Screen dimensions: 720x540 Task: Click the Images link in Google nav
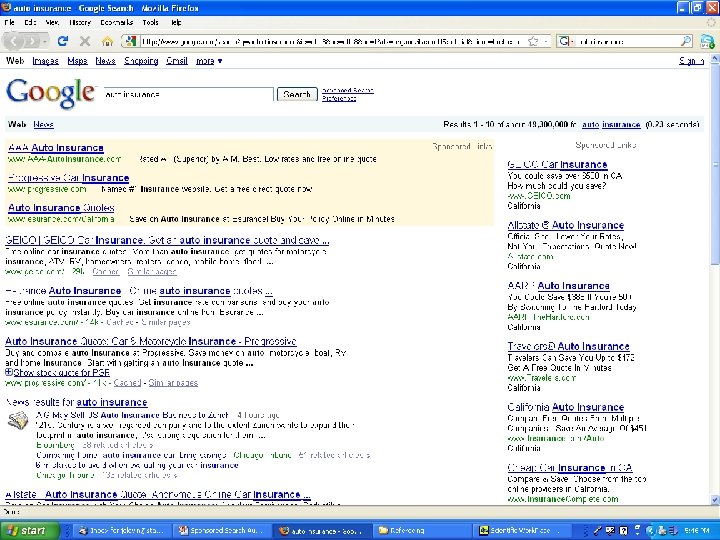pos(45,61)
